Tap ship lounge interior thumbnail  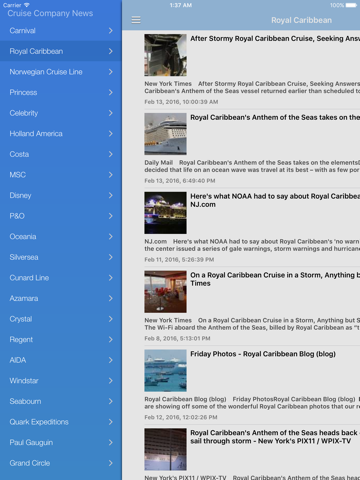(165, 292)
